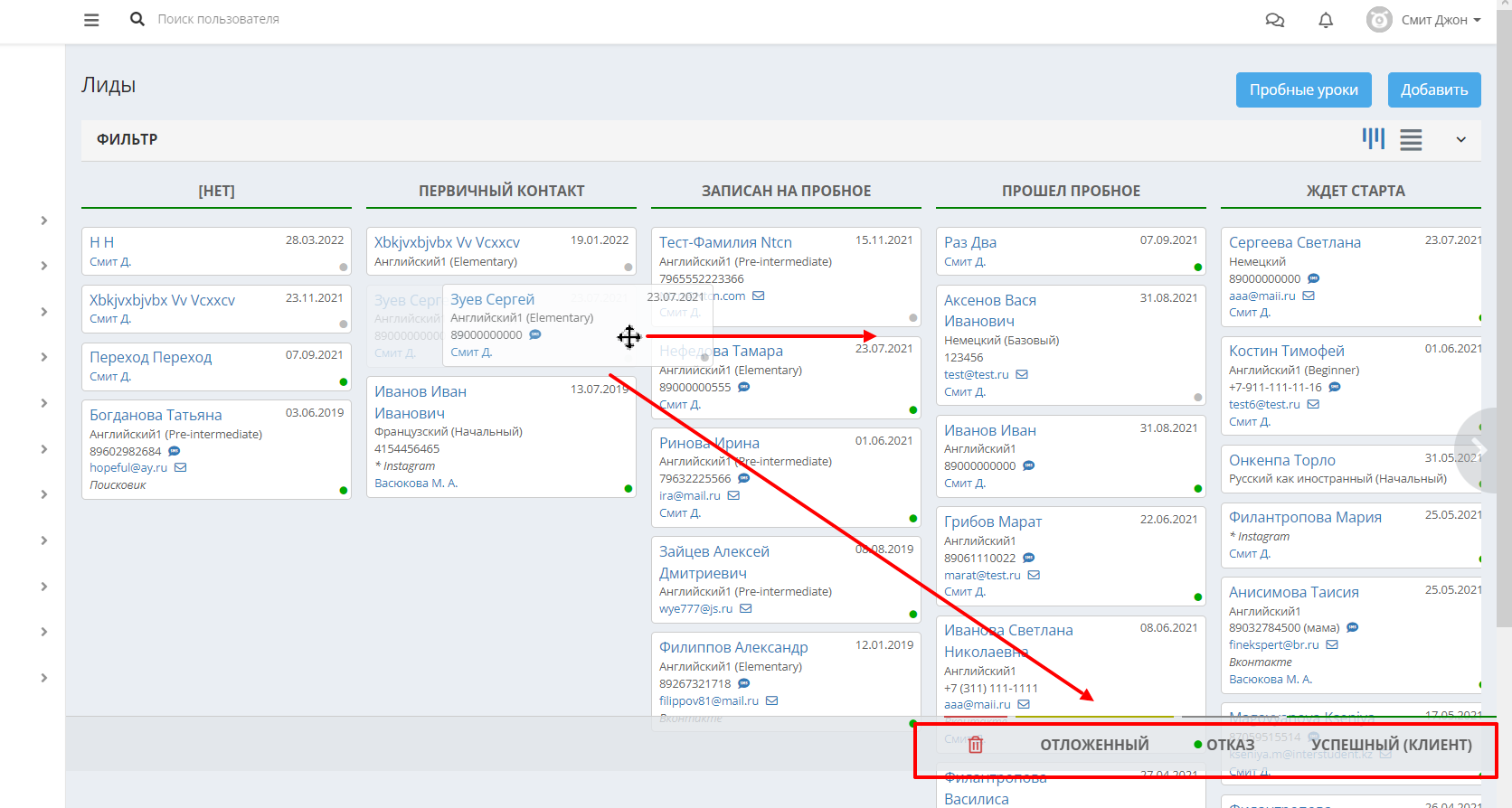The image size is (1512, 808).
Task: Expand the third sidebar chevron
Action: 44,312
